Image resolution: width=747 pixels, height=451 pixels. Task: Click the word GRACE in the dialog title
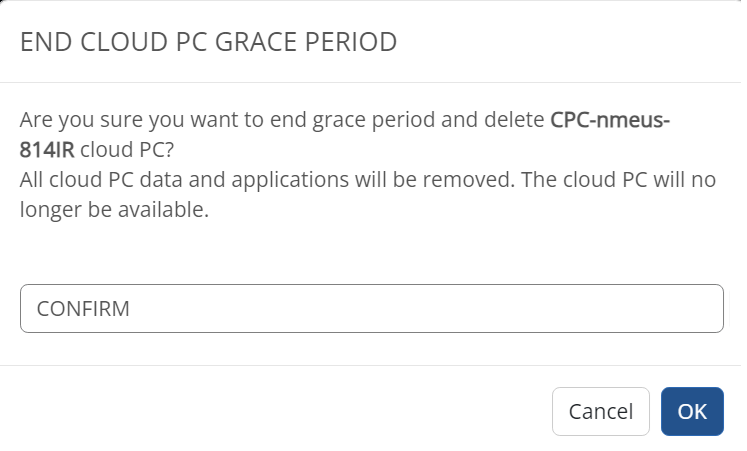[255, 42]
